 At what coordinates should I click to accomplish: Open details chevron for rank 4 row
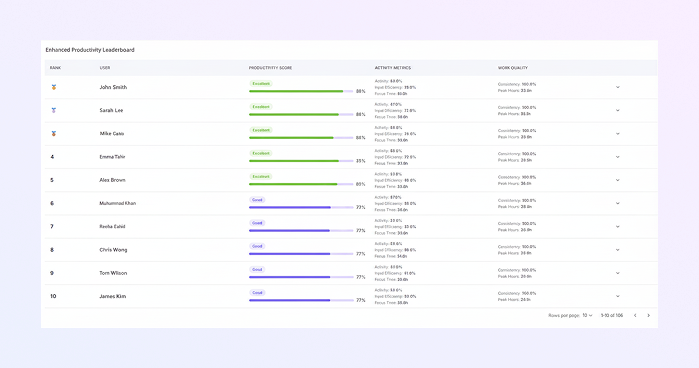tap(618, 157)
